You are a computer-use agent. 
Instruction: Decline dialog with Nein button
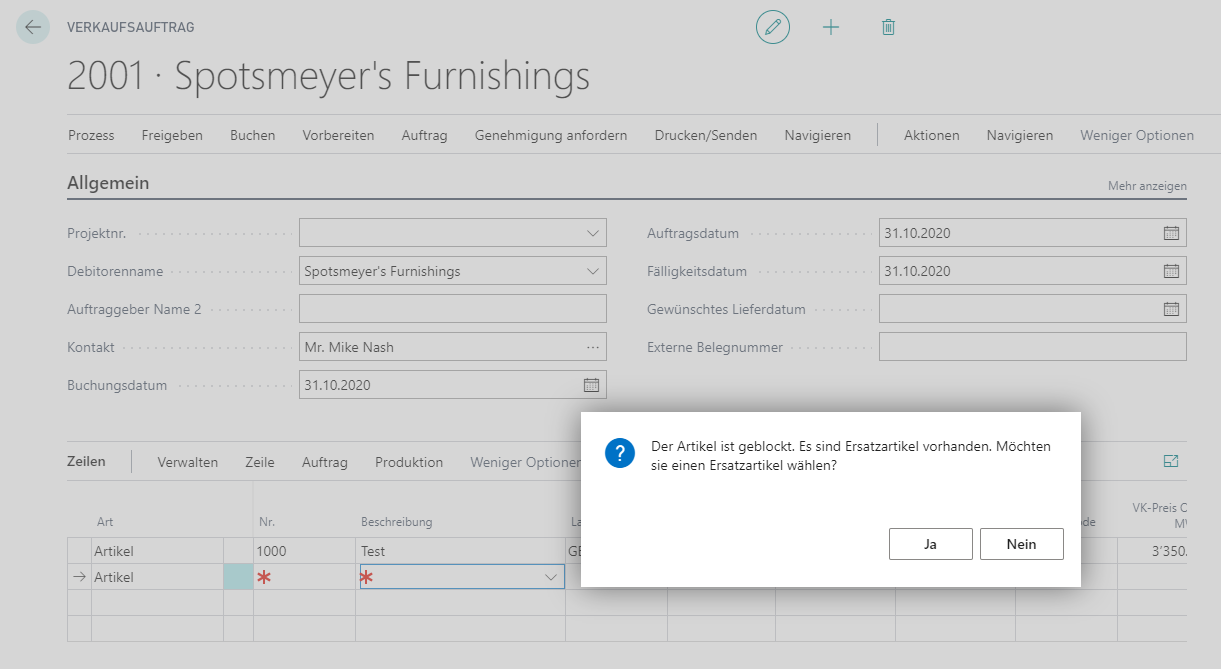pos(1022,544)
